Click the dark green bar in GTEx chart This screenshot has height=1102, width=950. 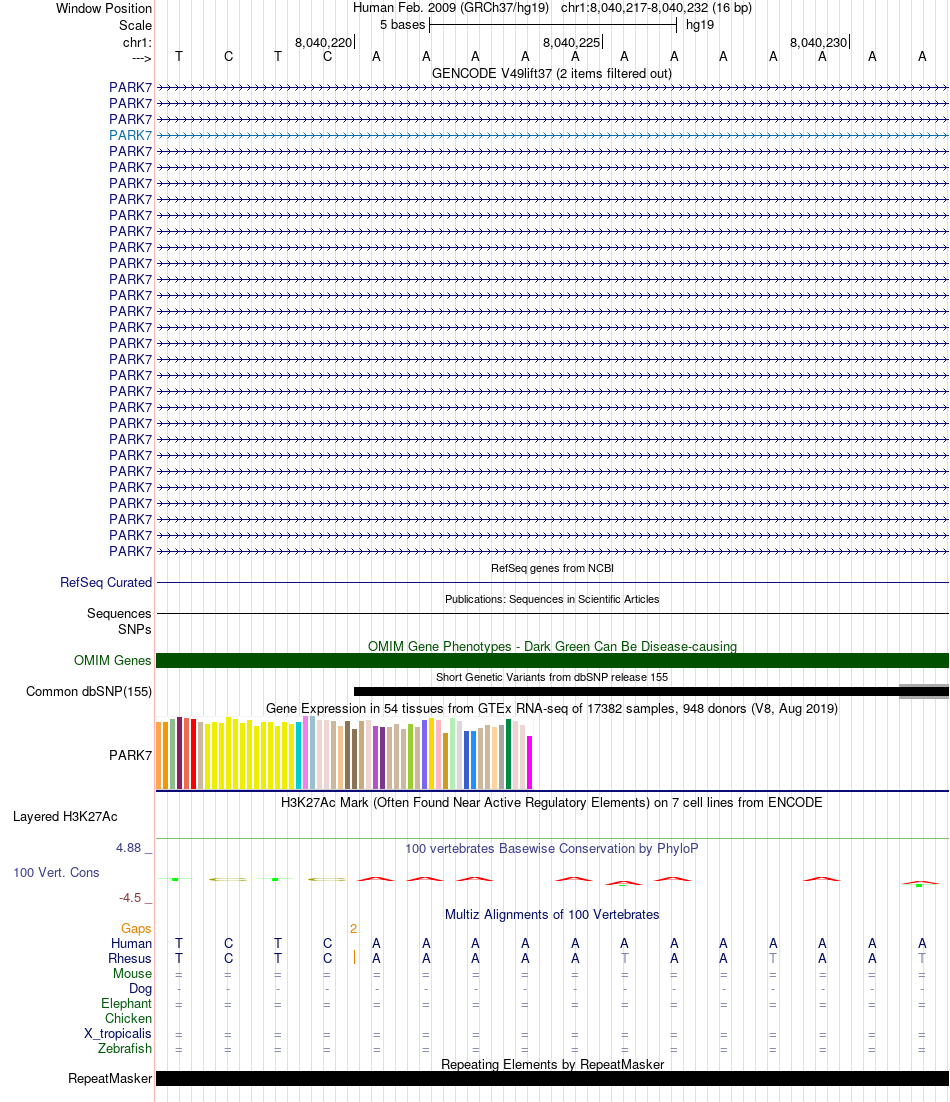pyautogui.click(x=509, y=754)
